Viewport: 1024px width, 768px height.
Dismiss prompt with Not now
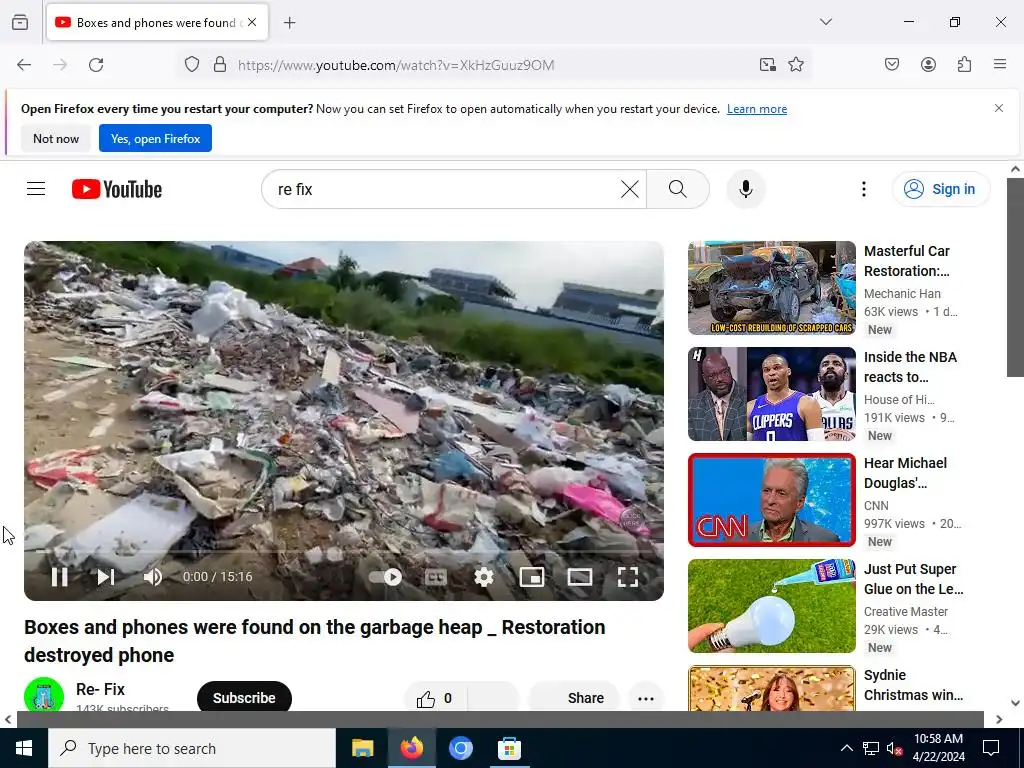pos(56,138)
